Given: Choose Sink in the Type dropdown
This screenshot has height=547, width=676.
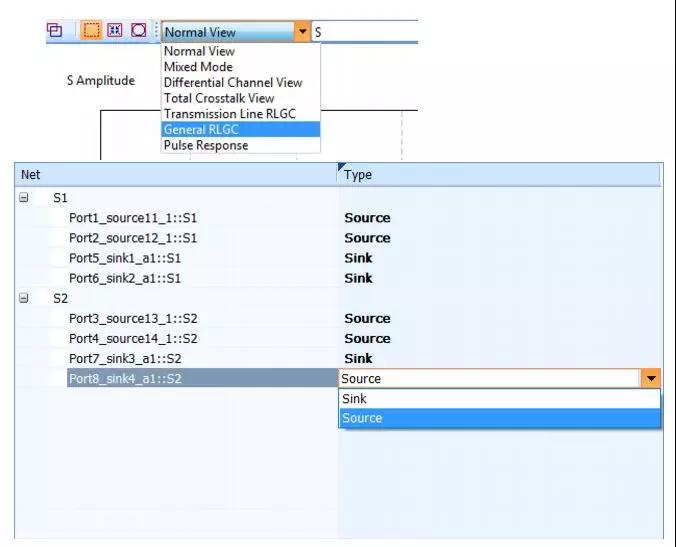Looking at the screenshot, I should [355, 399].
